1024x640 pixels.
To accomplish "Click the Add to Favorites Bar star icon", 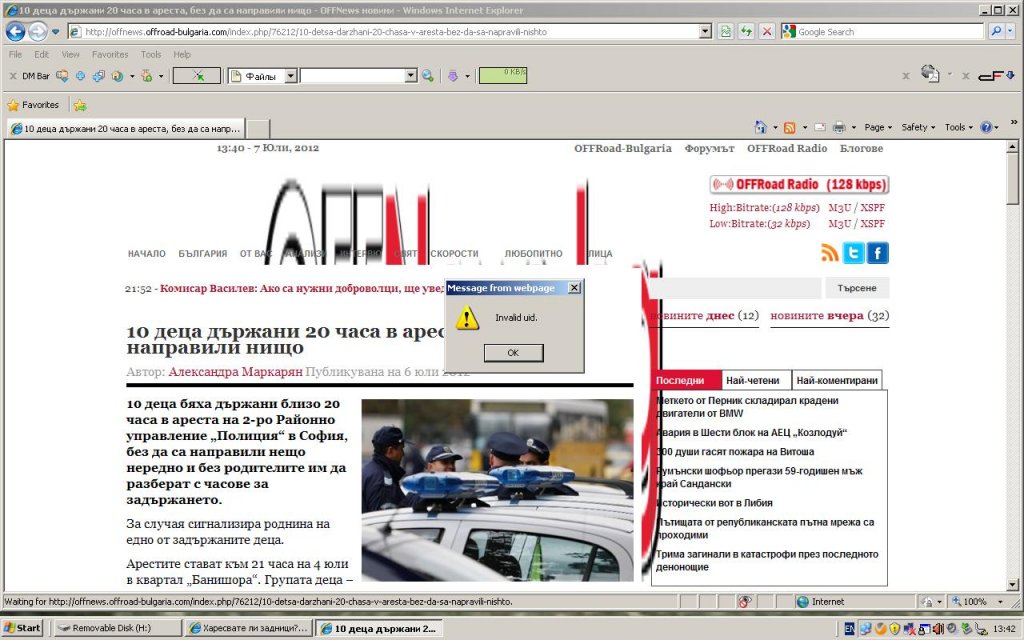I will (80, 105).
